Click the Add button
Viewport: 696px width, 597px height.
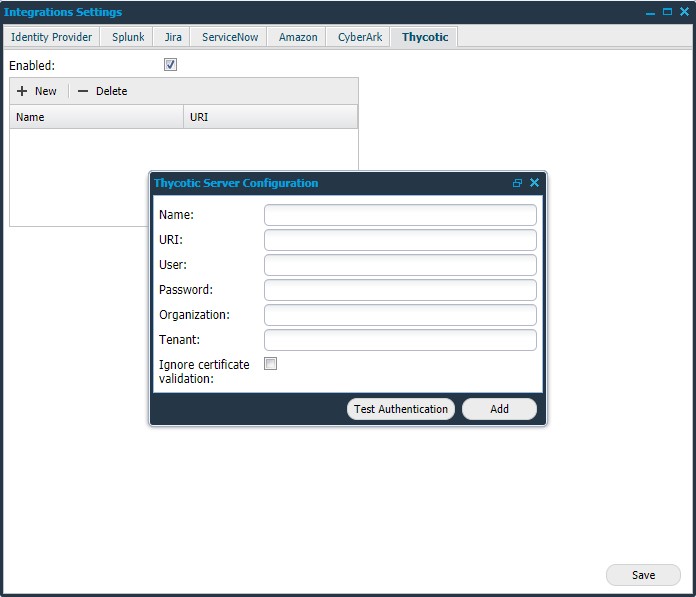click(499, 409)
